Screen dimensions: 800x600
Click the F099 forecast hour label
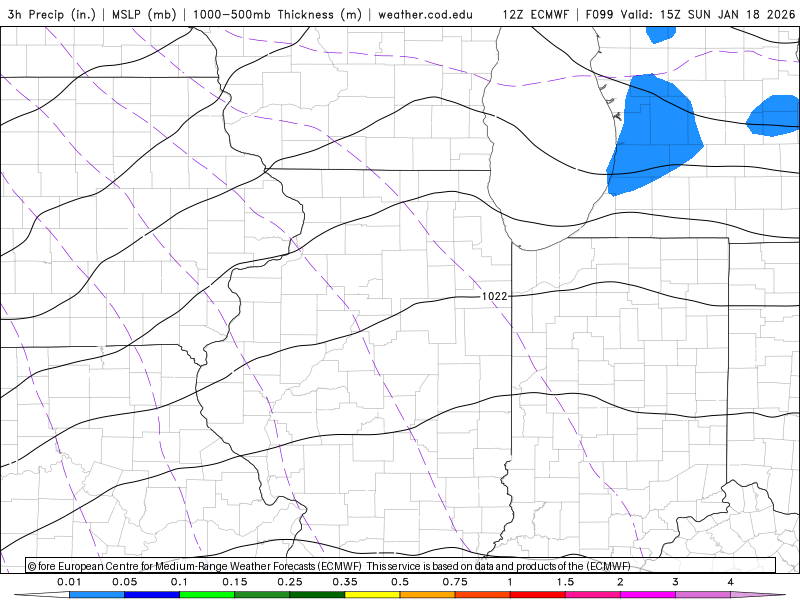[600, 14]
